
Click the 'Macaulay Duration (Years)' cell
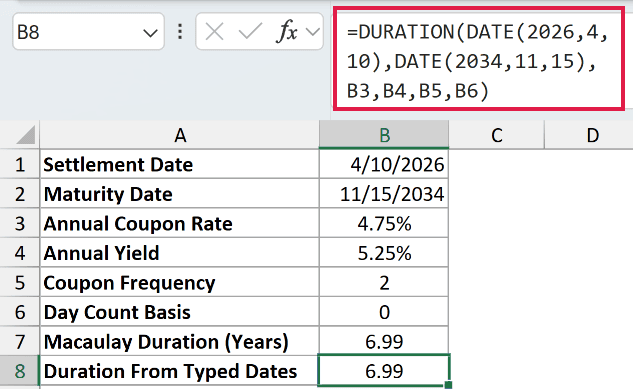pos(180,341)
